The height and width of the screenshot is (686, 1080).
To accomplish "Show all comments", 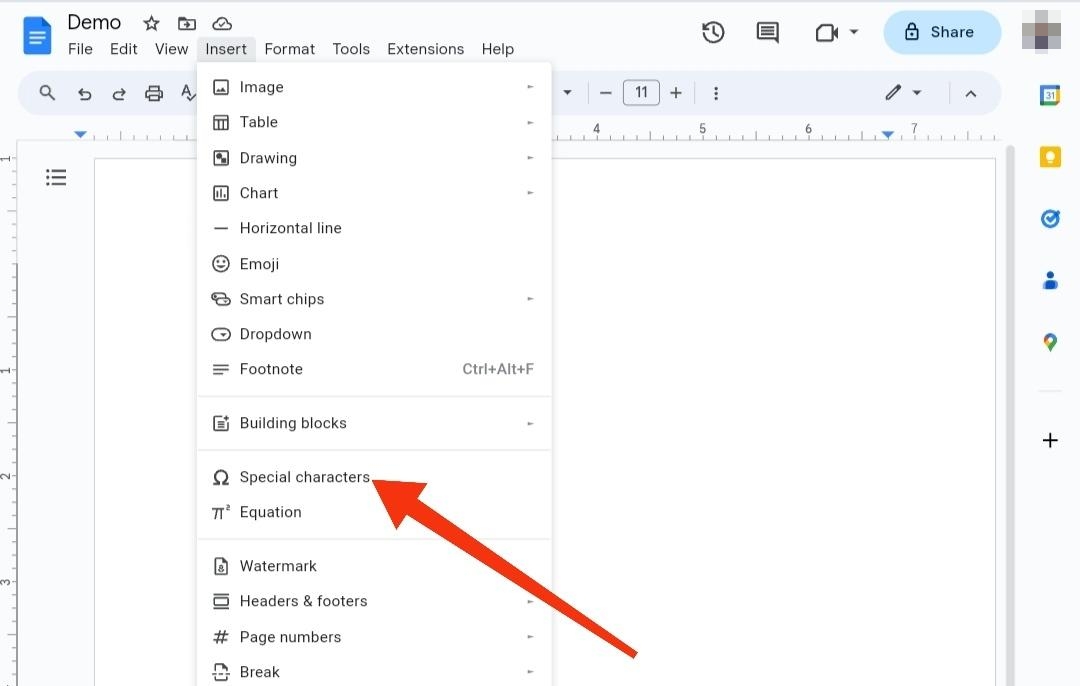I will (x=767, y=32).
